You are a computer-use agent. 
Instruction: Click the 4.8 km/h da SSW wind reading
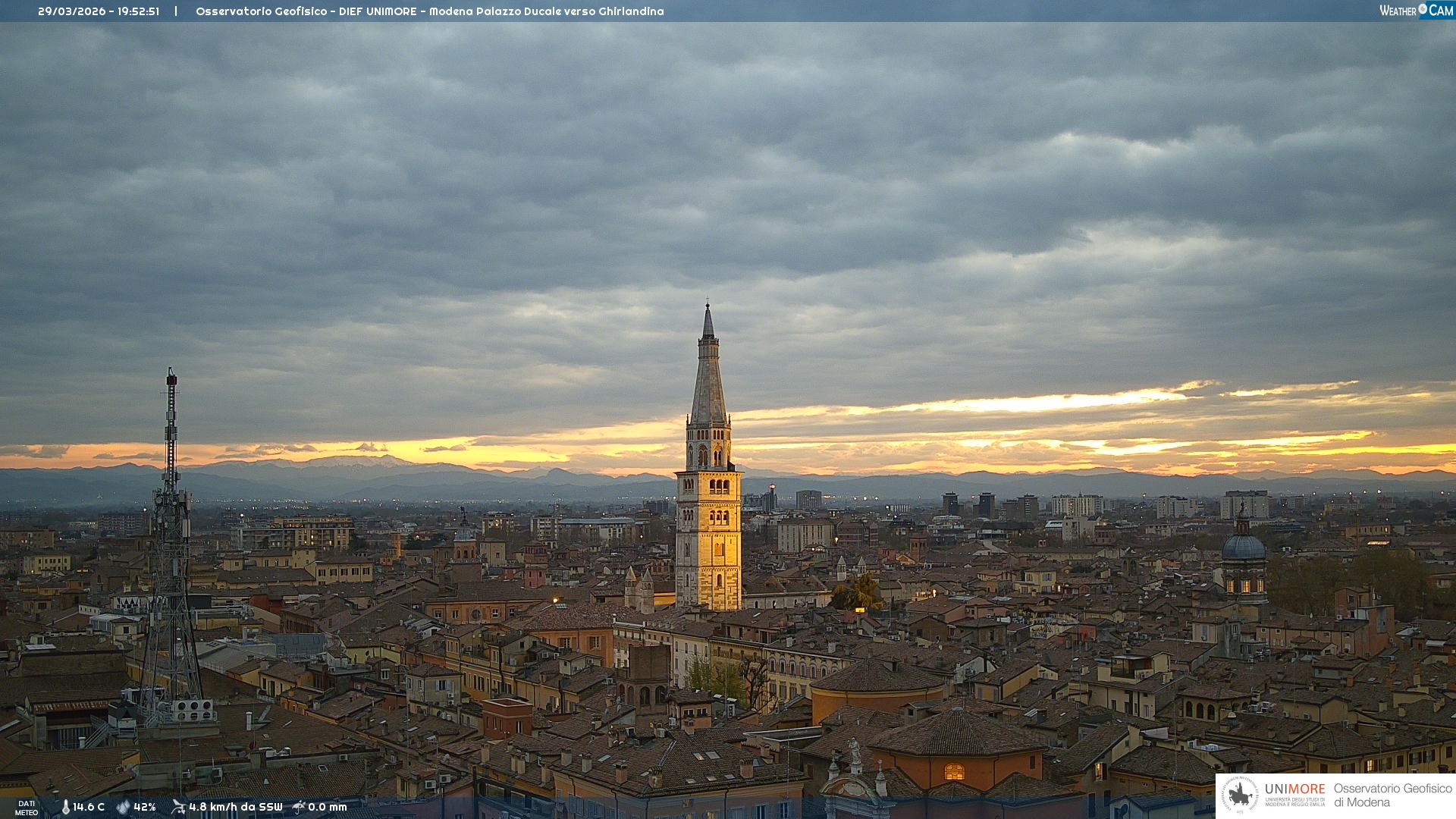pos(235,807)
